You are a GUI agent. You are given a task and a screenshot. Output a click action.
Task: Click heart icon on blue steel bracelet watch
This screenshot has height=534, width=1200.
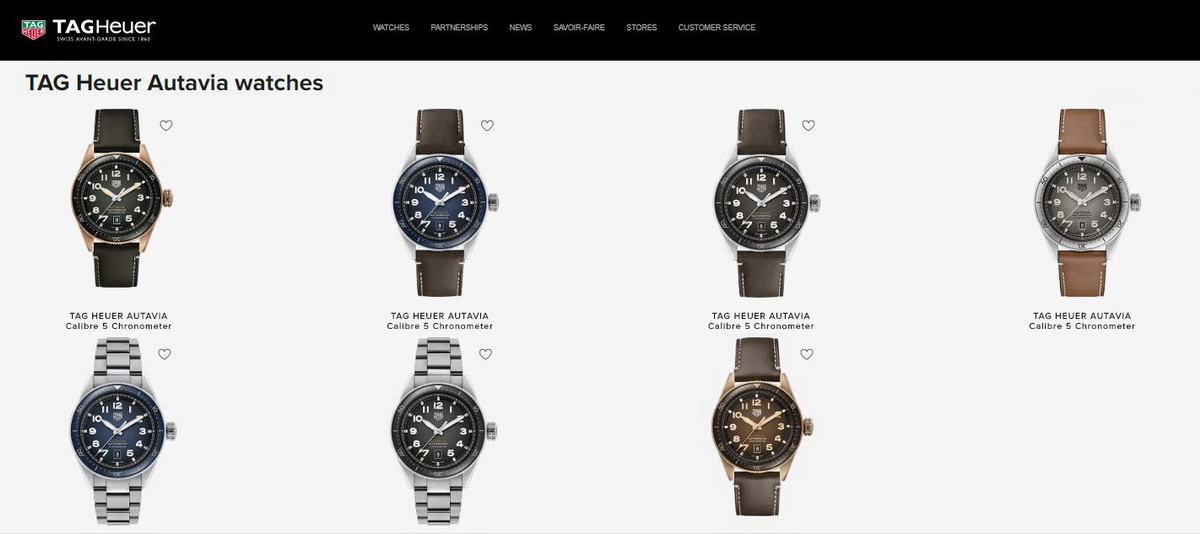pyautogui.click(x=165, y=353)
